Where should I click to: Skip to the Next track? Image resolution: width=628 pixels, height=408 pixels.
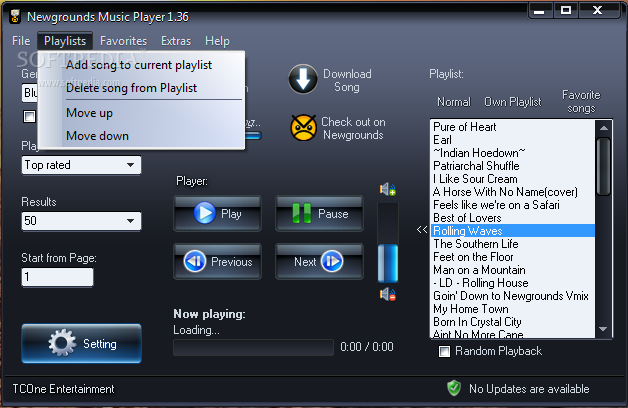click(319, 261)
